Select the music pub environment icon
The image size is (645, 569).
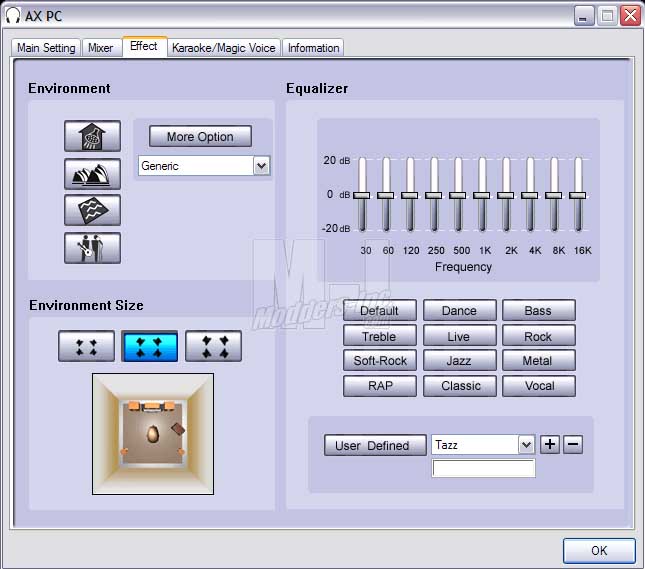point(92,248)
